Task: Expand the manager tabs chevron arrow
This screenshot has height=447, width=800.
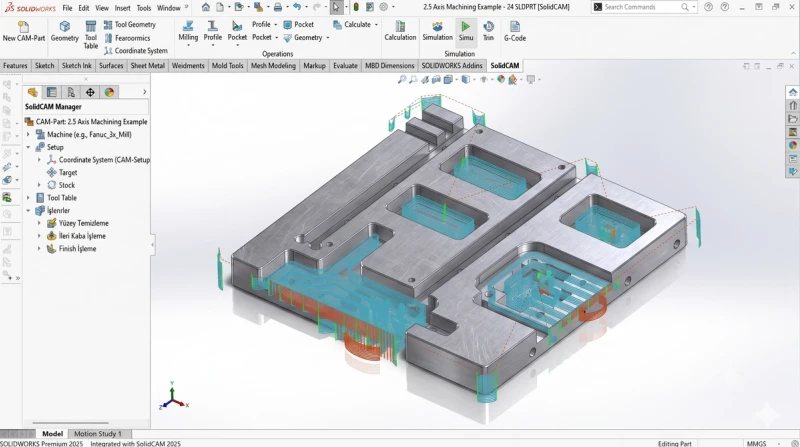Action: (144, 92)
